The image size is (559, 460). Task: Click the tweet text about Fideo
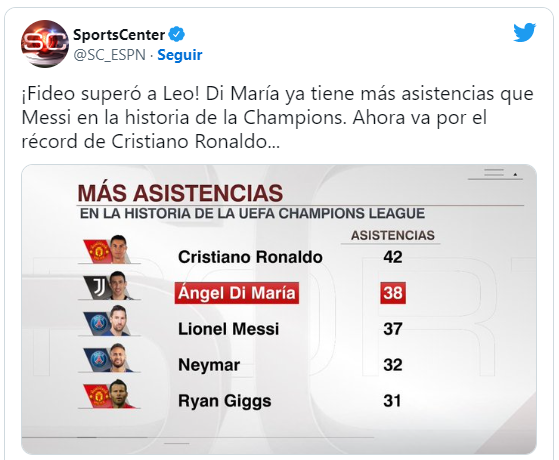[277, 118]
